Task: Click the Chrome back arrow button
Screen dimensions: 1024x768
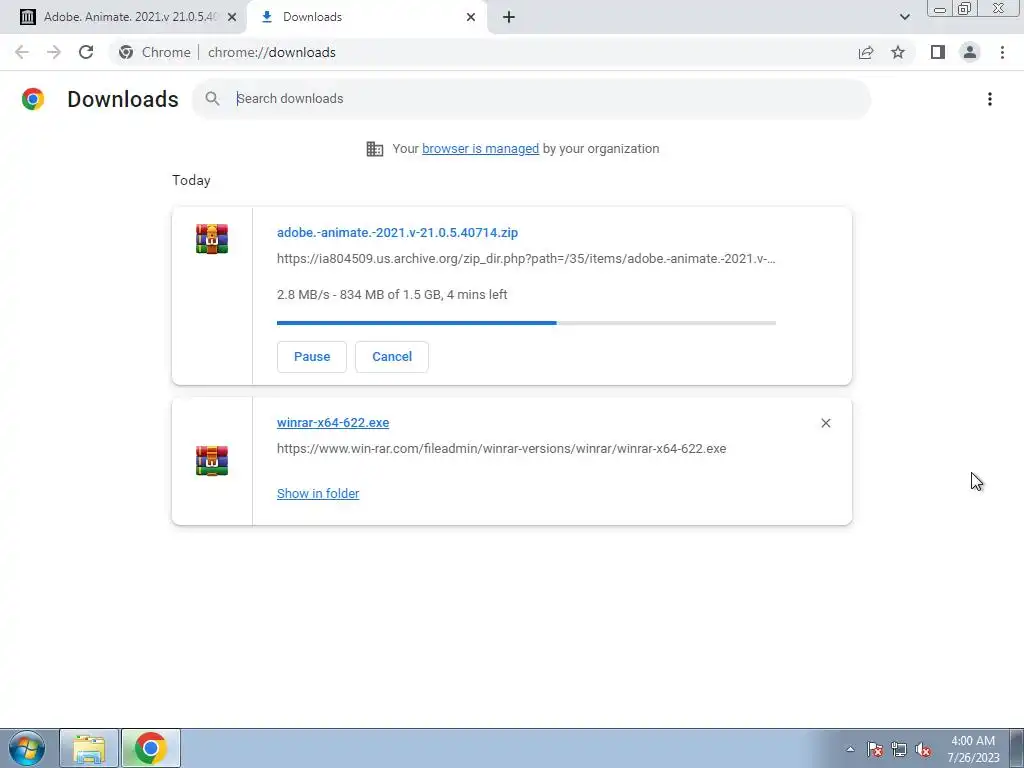Action: tap(22, 52)
